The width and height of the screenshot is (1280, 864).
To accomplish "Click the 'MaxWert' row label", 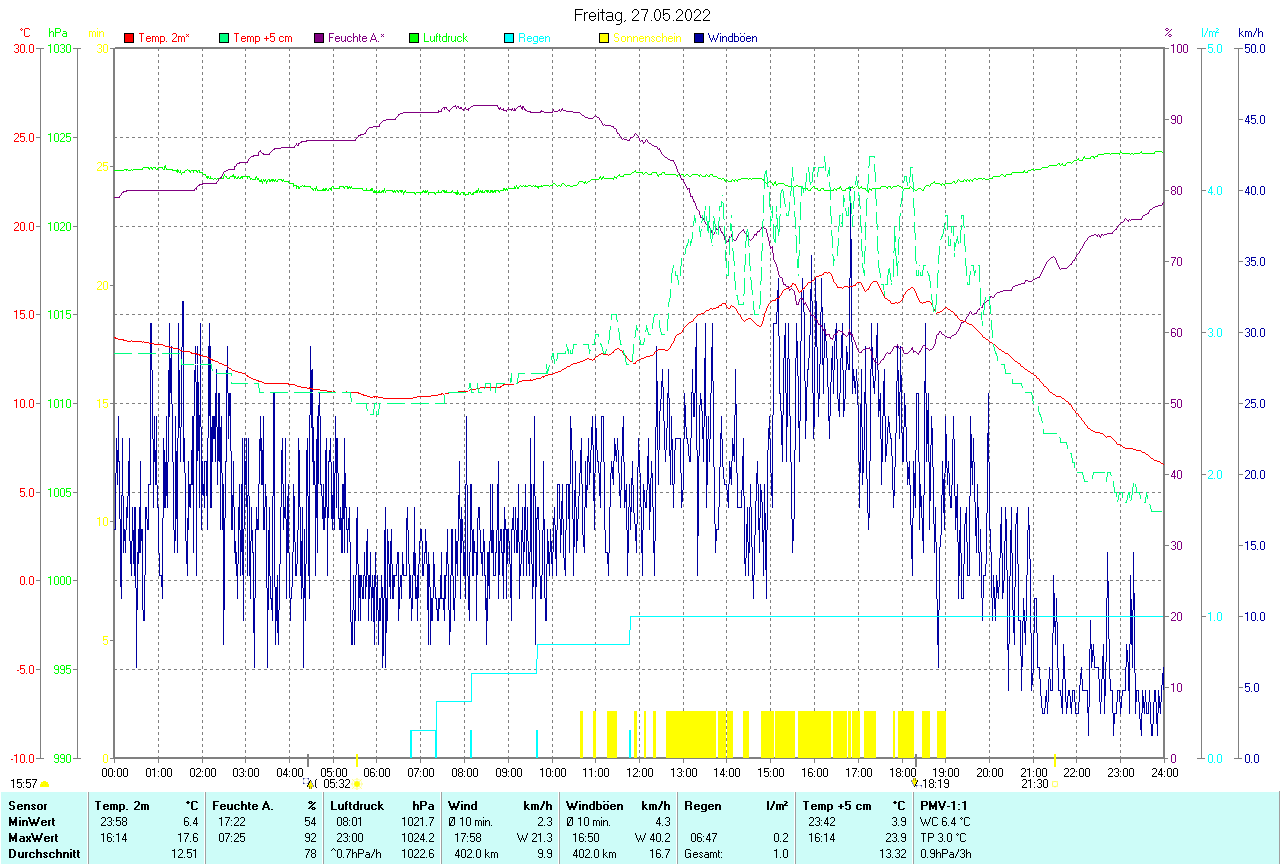I will (32, 837).
